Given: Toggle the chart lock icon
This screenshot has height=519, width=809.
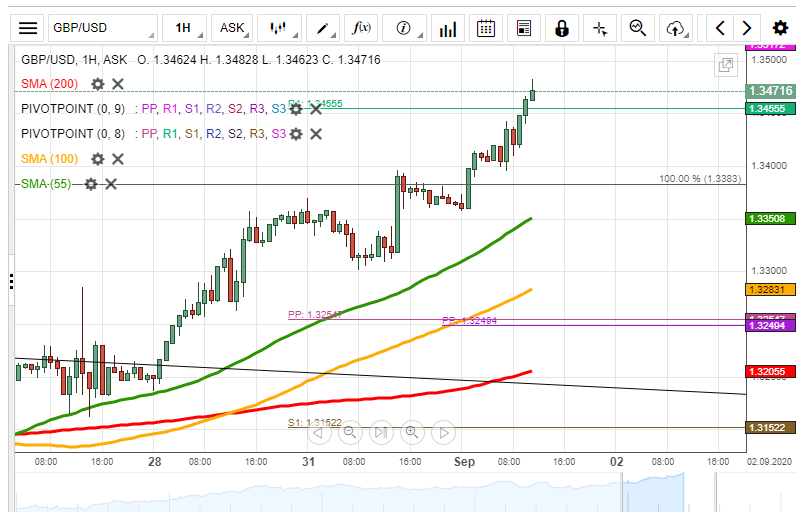Looking at the screenshot, I should [562, 28].
